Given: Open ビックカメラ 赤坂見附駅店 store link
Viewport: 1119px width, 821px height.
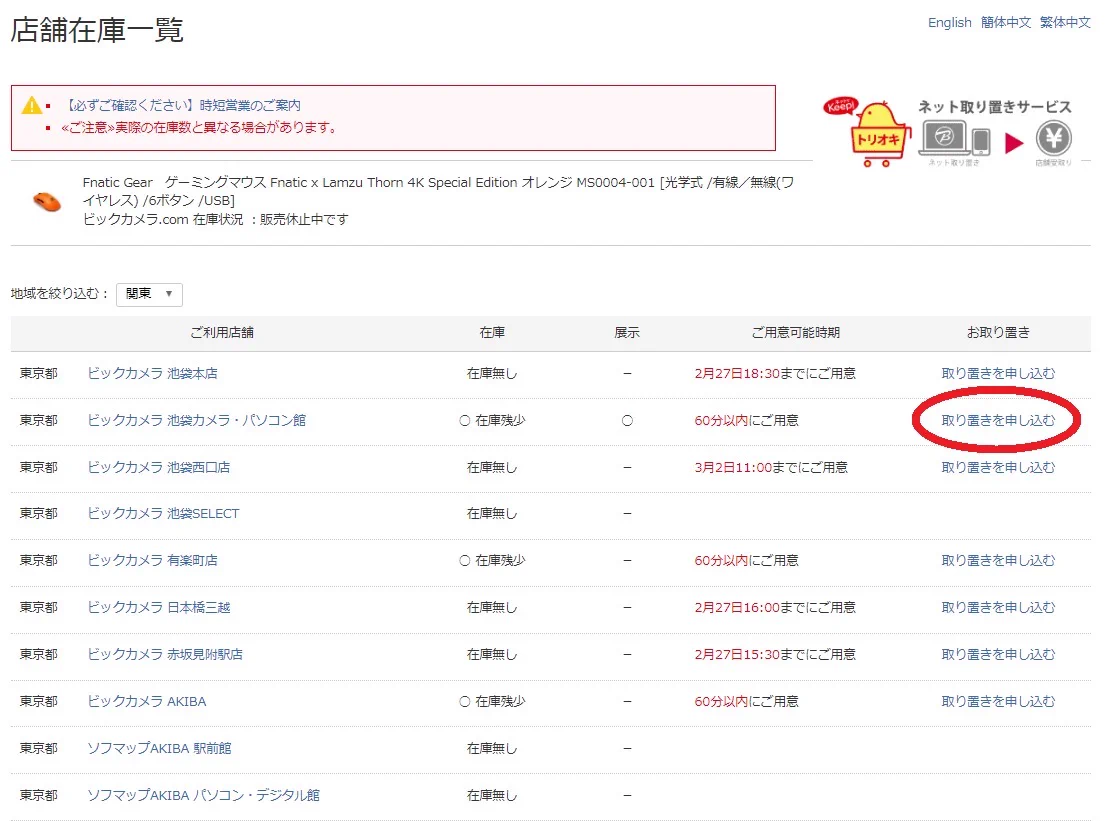Looking at the screenshot, I should [x=165, y=655].
